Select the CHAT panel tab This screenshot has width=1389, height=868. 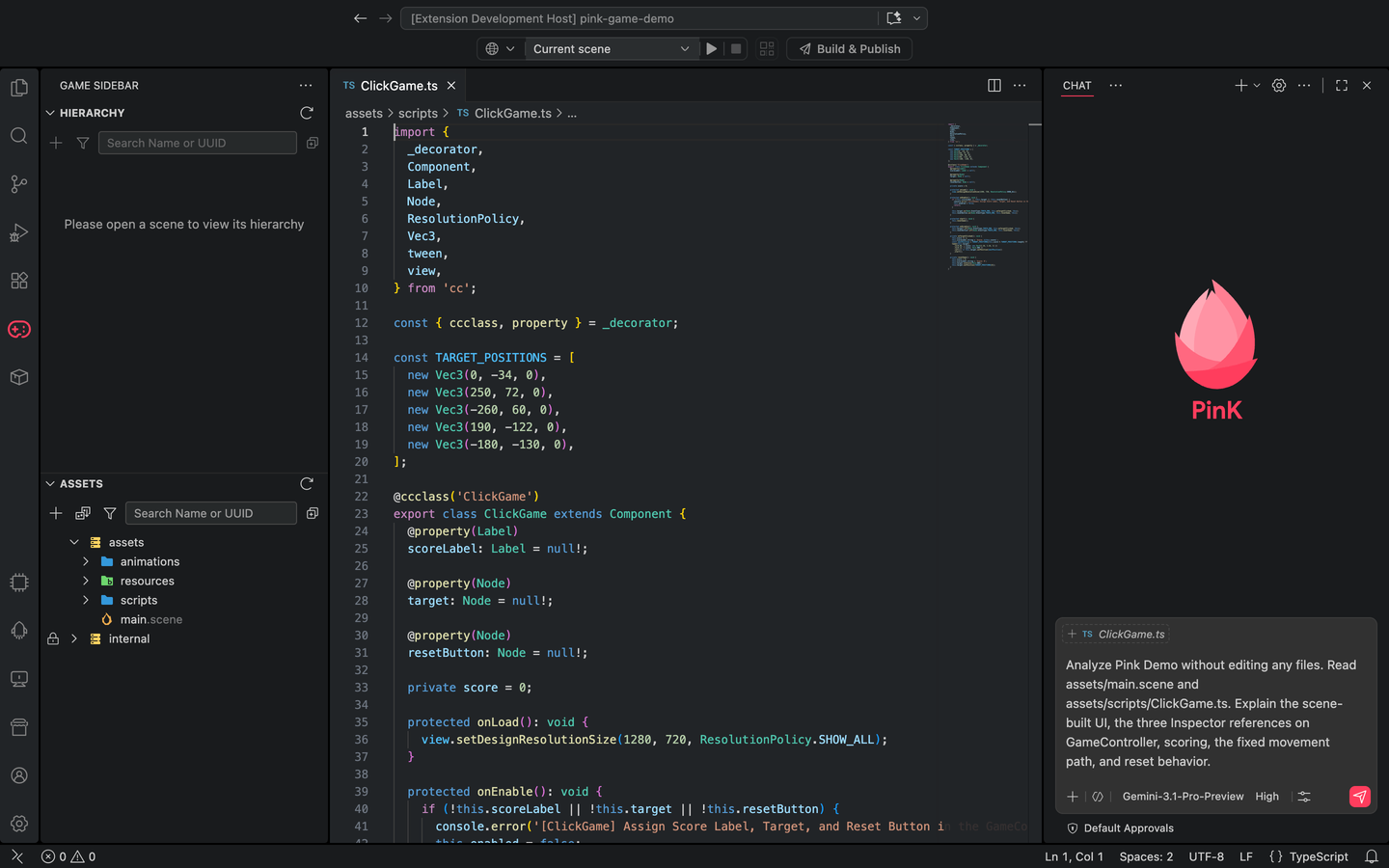coord(1077,86)
